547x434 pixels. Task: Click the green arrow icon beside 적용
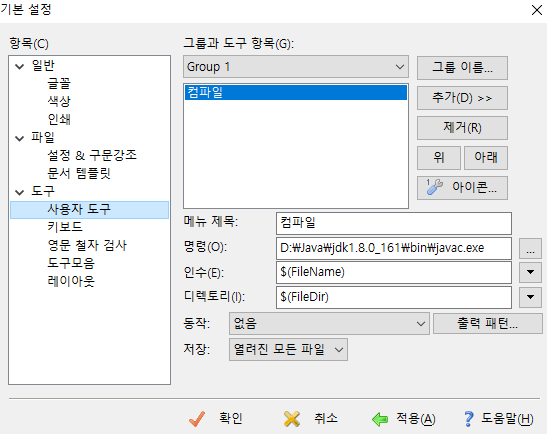coord(380,419)
